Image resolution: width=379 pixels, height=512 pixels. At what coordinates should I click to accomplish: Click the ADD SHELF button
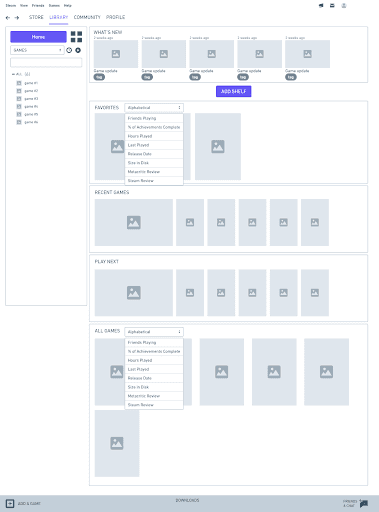(x=234, y=91)
